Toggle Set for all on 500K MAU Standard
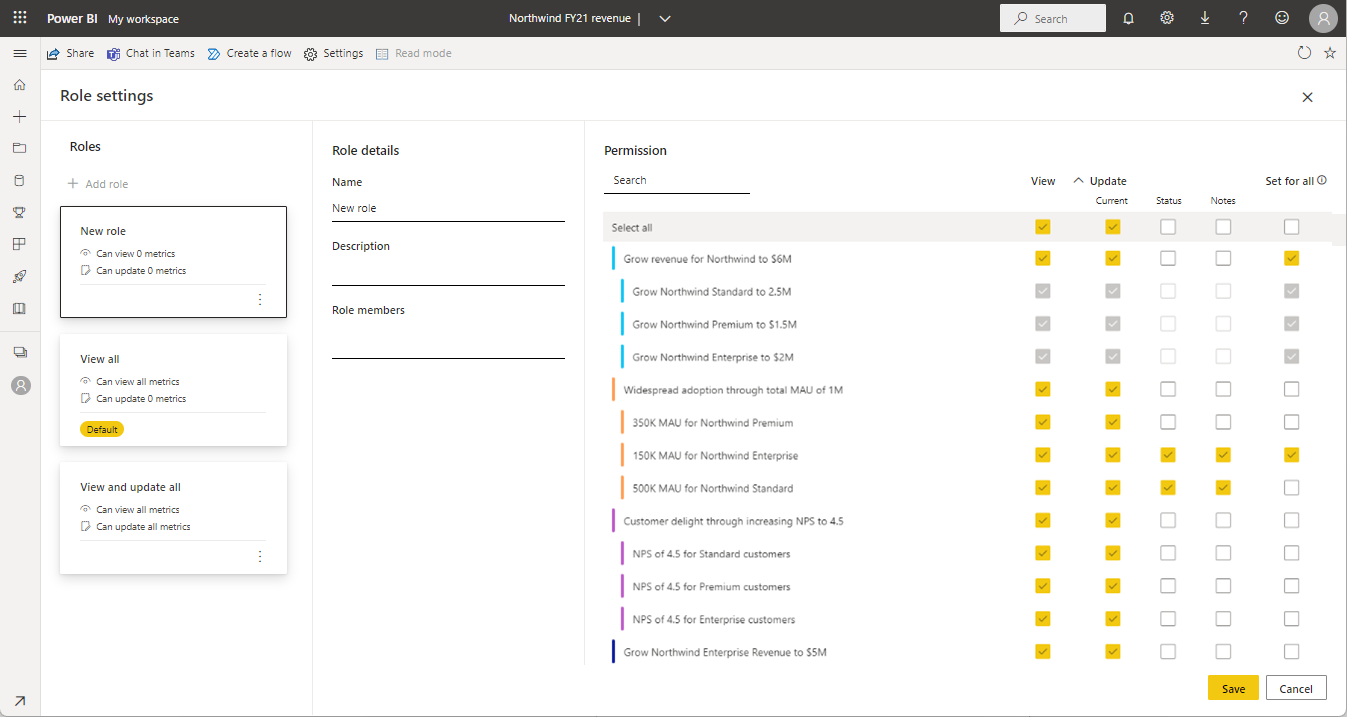The width and height of the screenshot is (1348, 717). pyautogui.click(x=1292, y=488)
